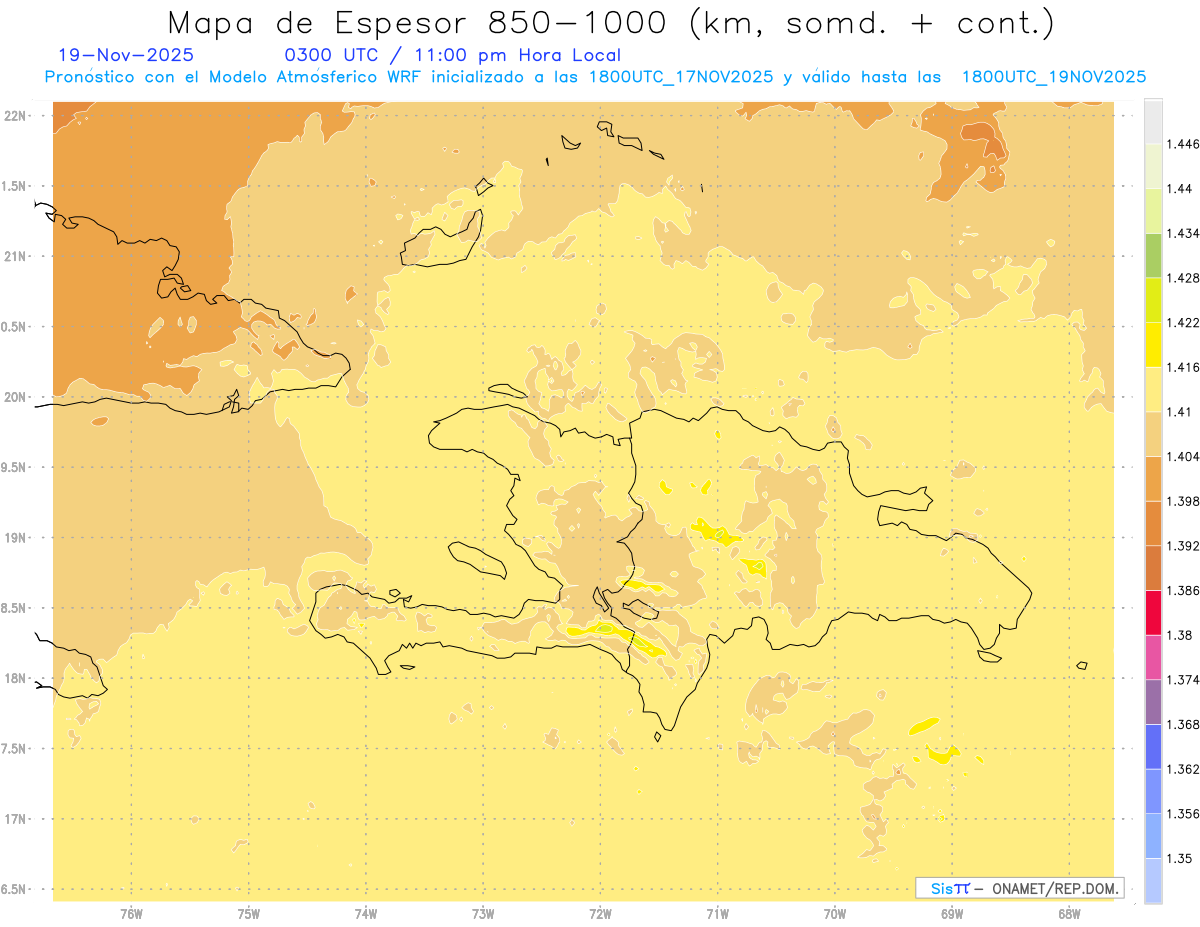This screenshot has height=927, width=1200.
Task: Select the 75W longitude label
Action: tap(248, 913)
